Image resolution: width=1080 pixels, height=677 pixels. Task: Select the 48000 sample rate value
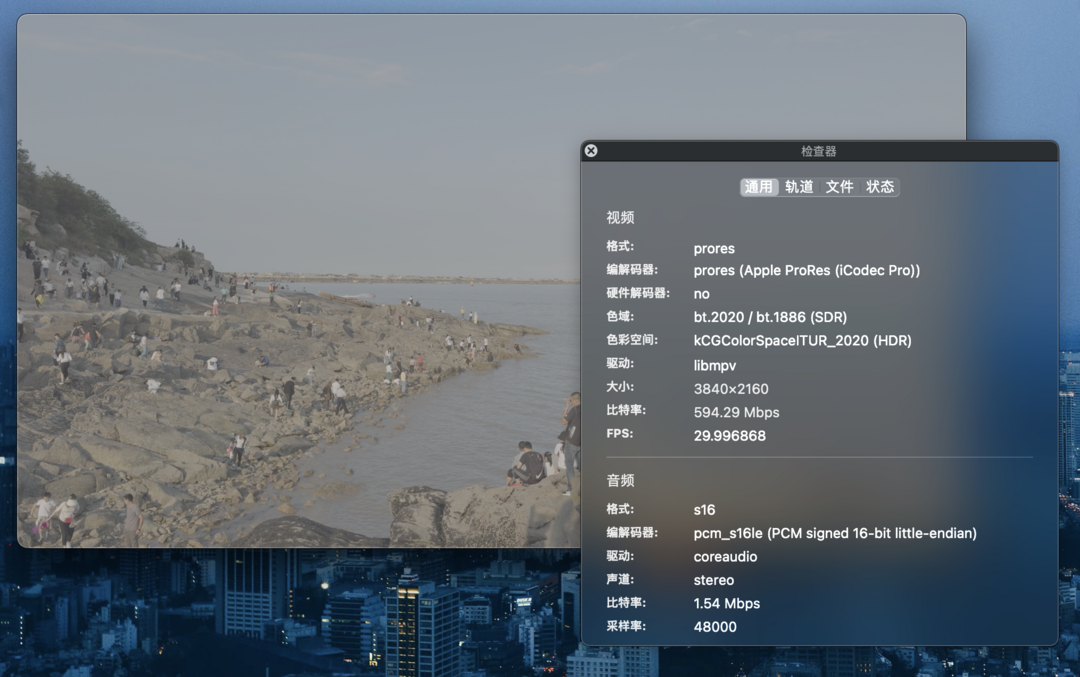[715, 627]
